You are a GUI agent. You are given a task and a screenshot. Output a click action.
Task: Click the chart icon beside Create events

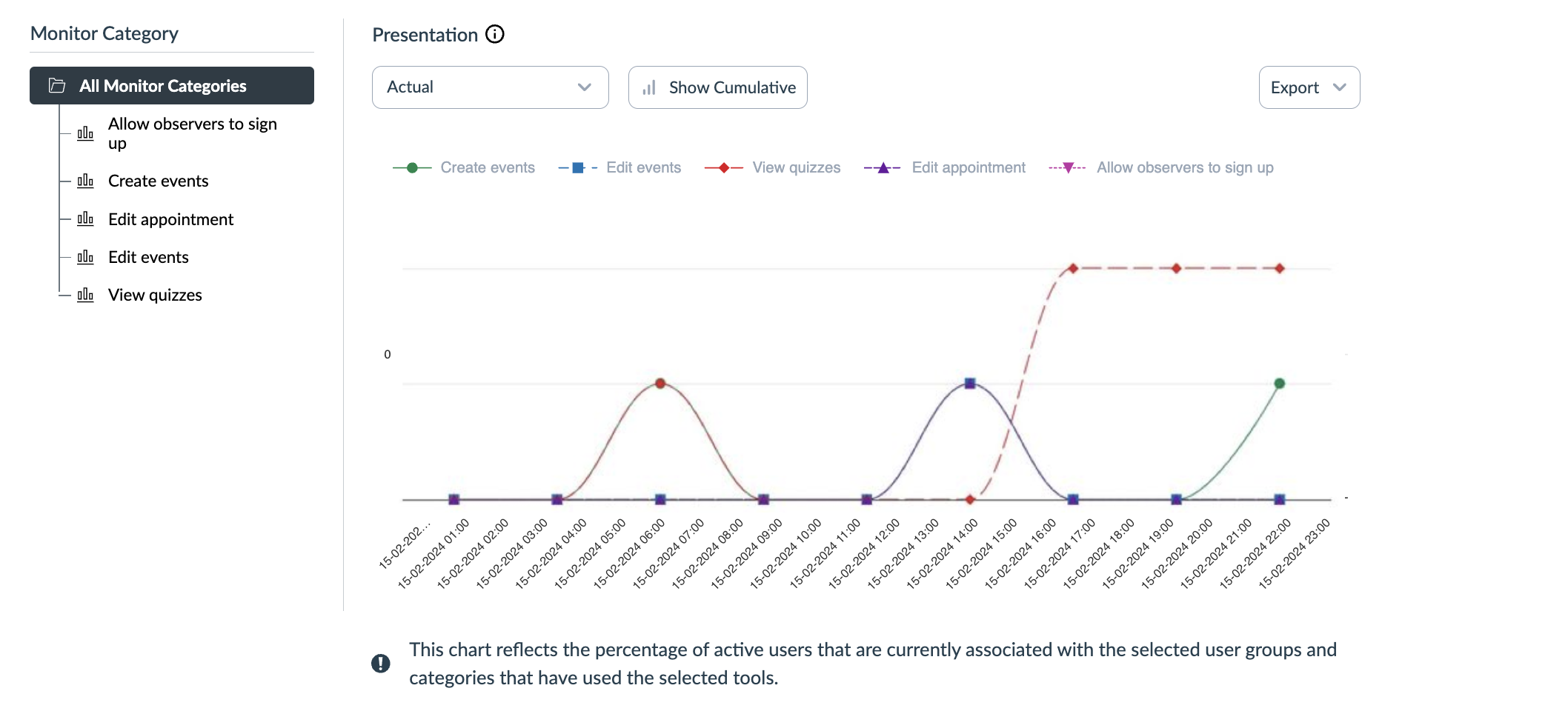tap(85, 181)
